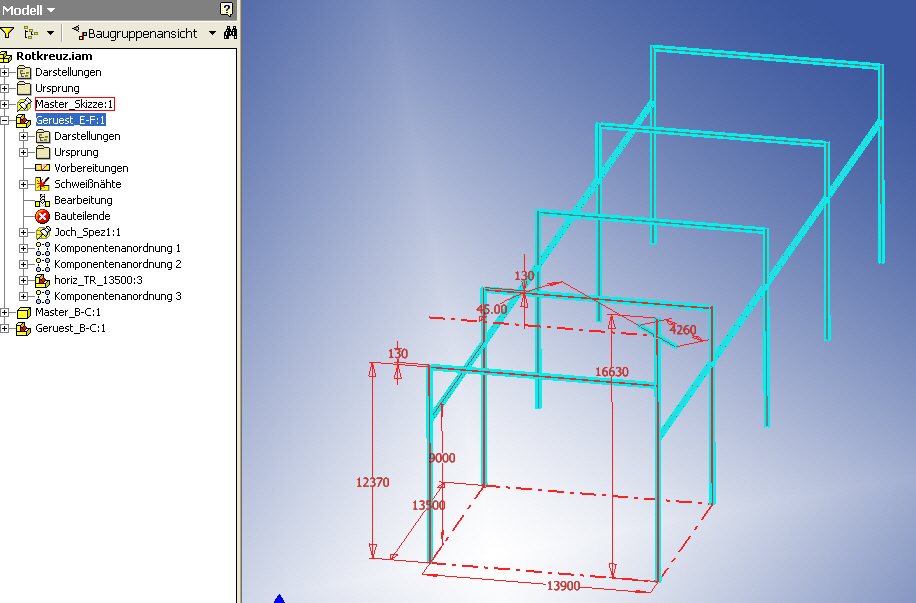Select the 4260 dimension value
916x603 pixels.
coord(682,330)
